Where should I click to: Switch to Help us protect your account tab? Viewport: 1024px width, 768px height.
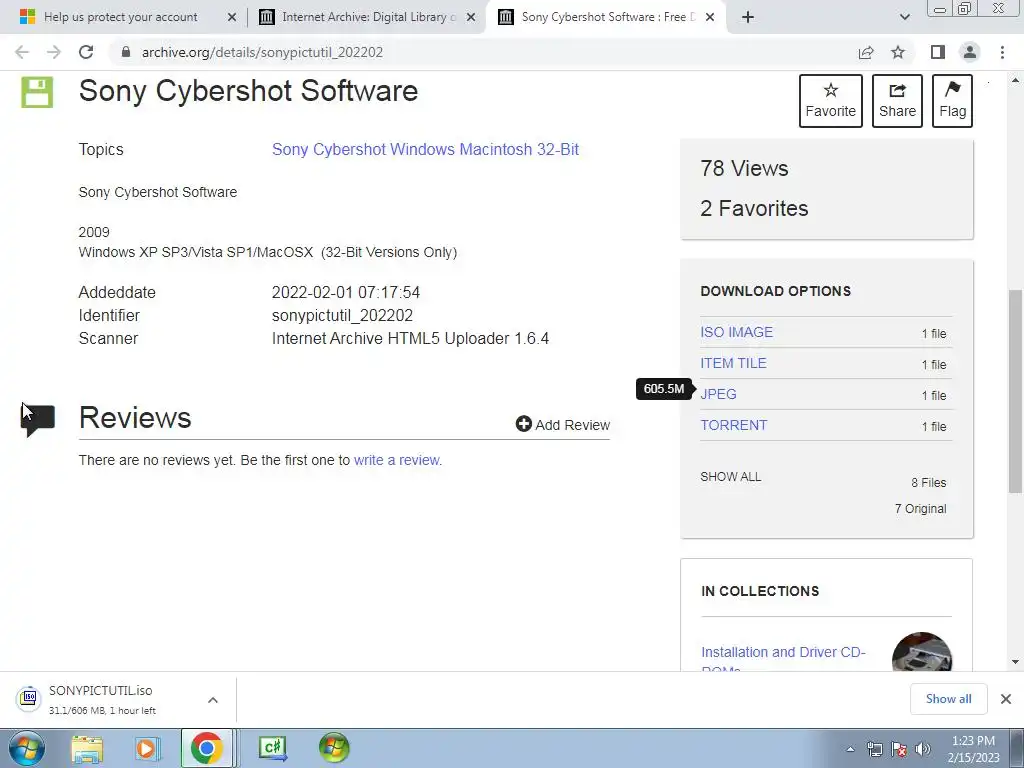(120, 17)
